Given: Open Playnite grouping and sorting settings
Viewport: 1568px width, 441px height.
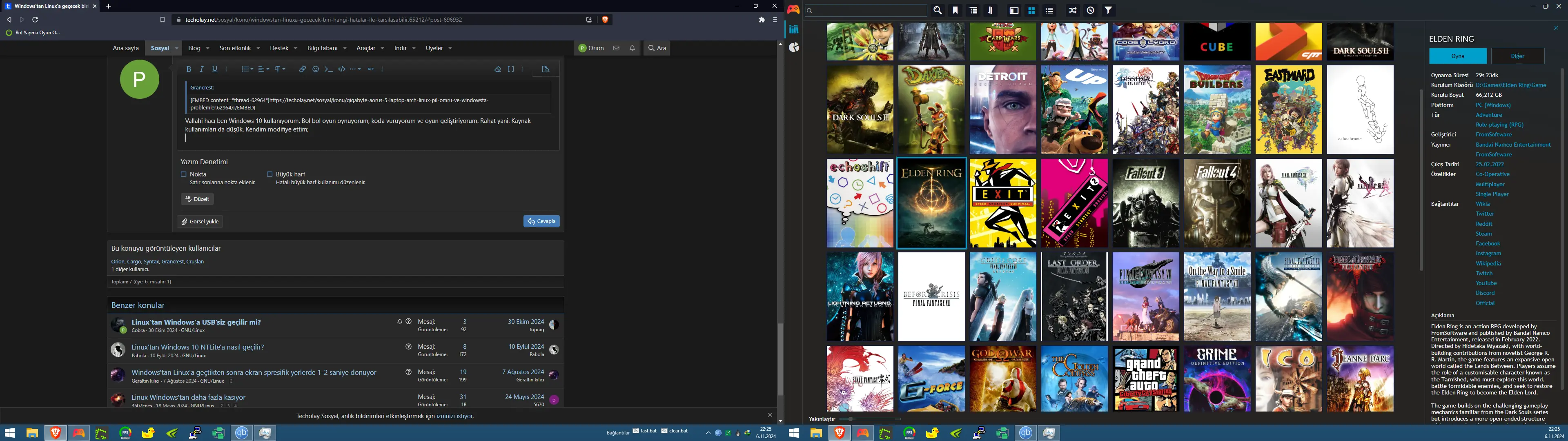Looking at the screenshot, I should [x=973, y=10].
